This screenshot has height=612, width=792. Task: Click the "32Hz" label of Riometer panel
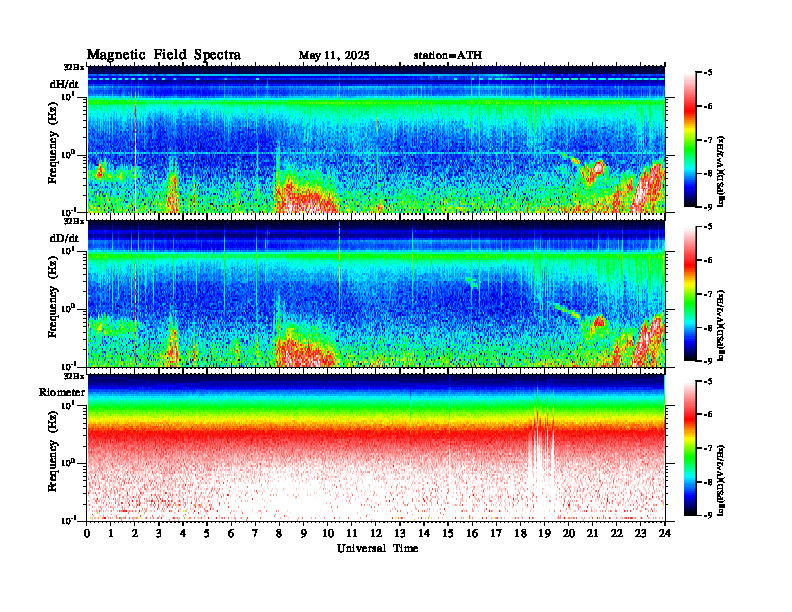tap(74, 376)
